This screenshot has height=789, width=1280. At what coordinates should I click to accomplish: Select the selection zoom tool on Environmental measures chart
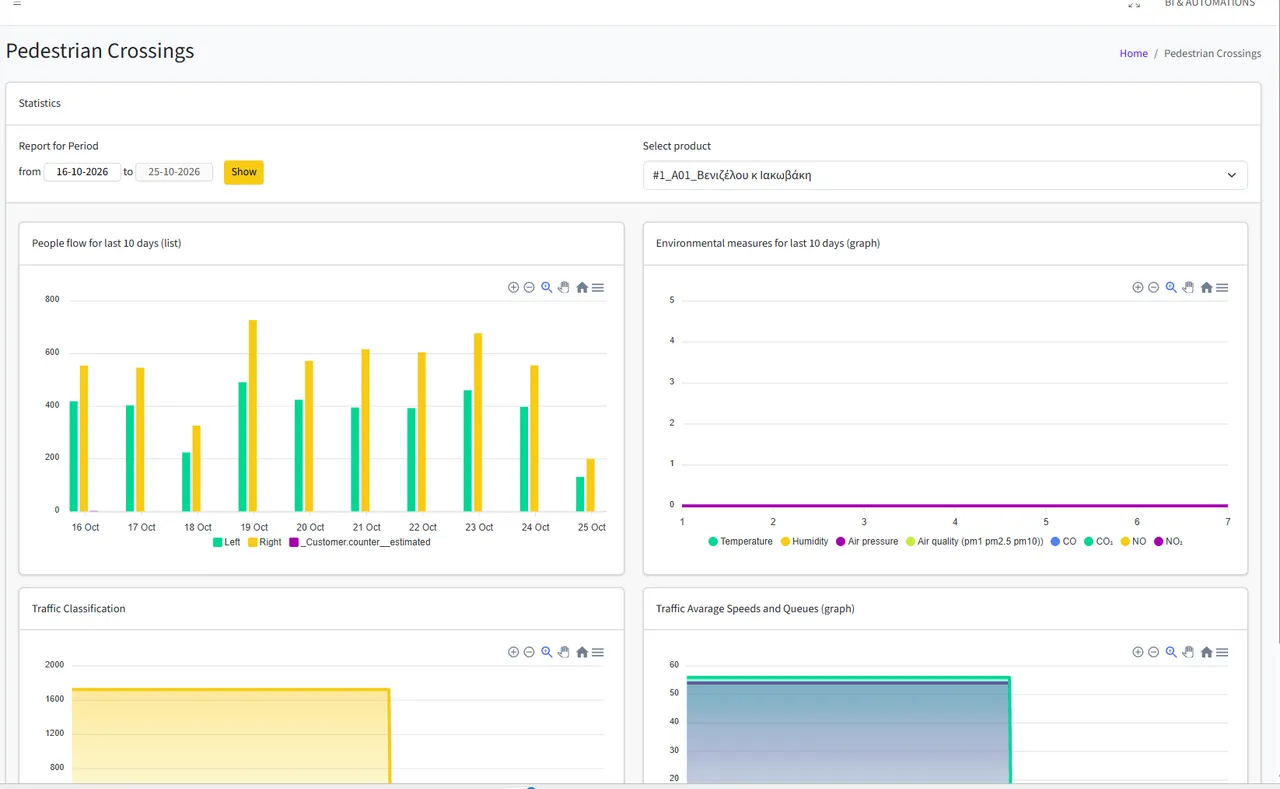click(x=1171, y=287)
